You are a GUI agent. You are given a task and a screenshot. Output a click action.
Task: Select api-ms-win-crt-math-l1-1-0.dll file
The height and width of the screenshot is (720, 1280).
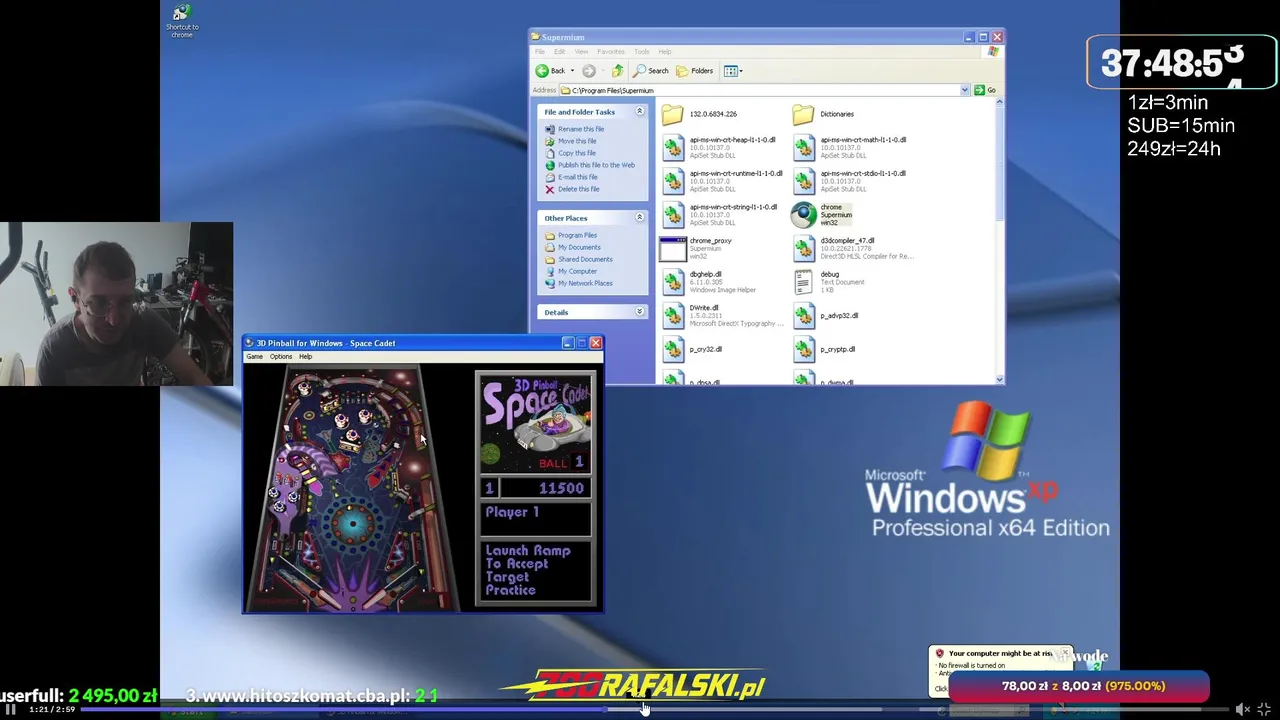point(850,148)
